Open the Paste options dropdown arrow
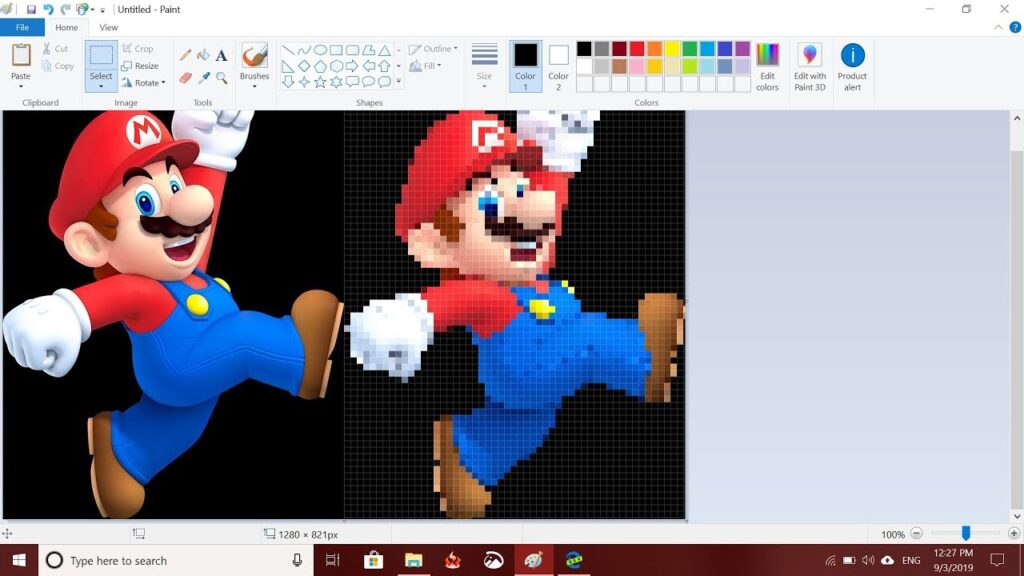 point(21,86)
